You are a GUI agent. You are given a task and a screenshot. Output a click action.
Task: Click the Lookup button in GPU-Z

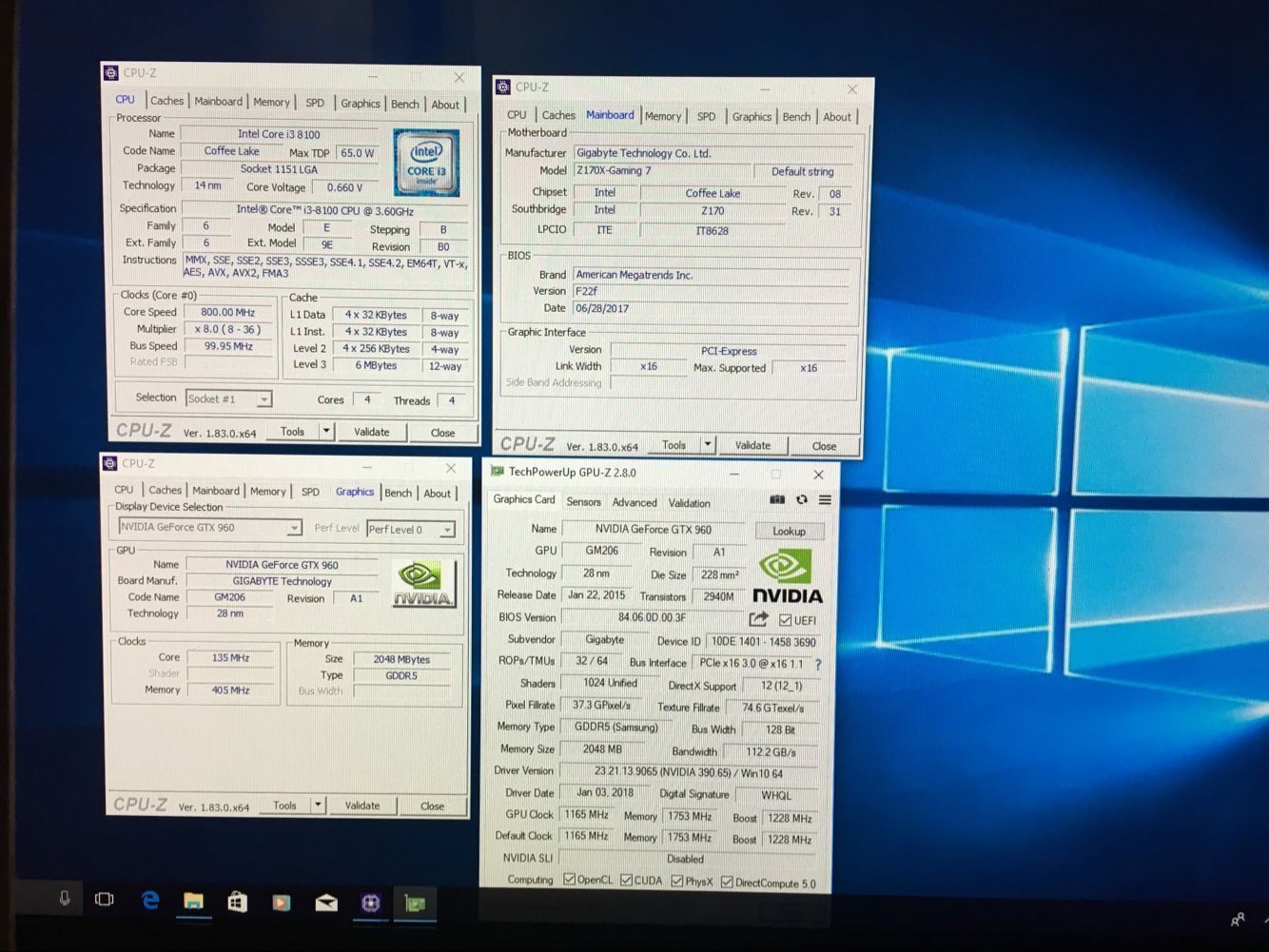pyautogui.click(x=788, y=531)
